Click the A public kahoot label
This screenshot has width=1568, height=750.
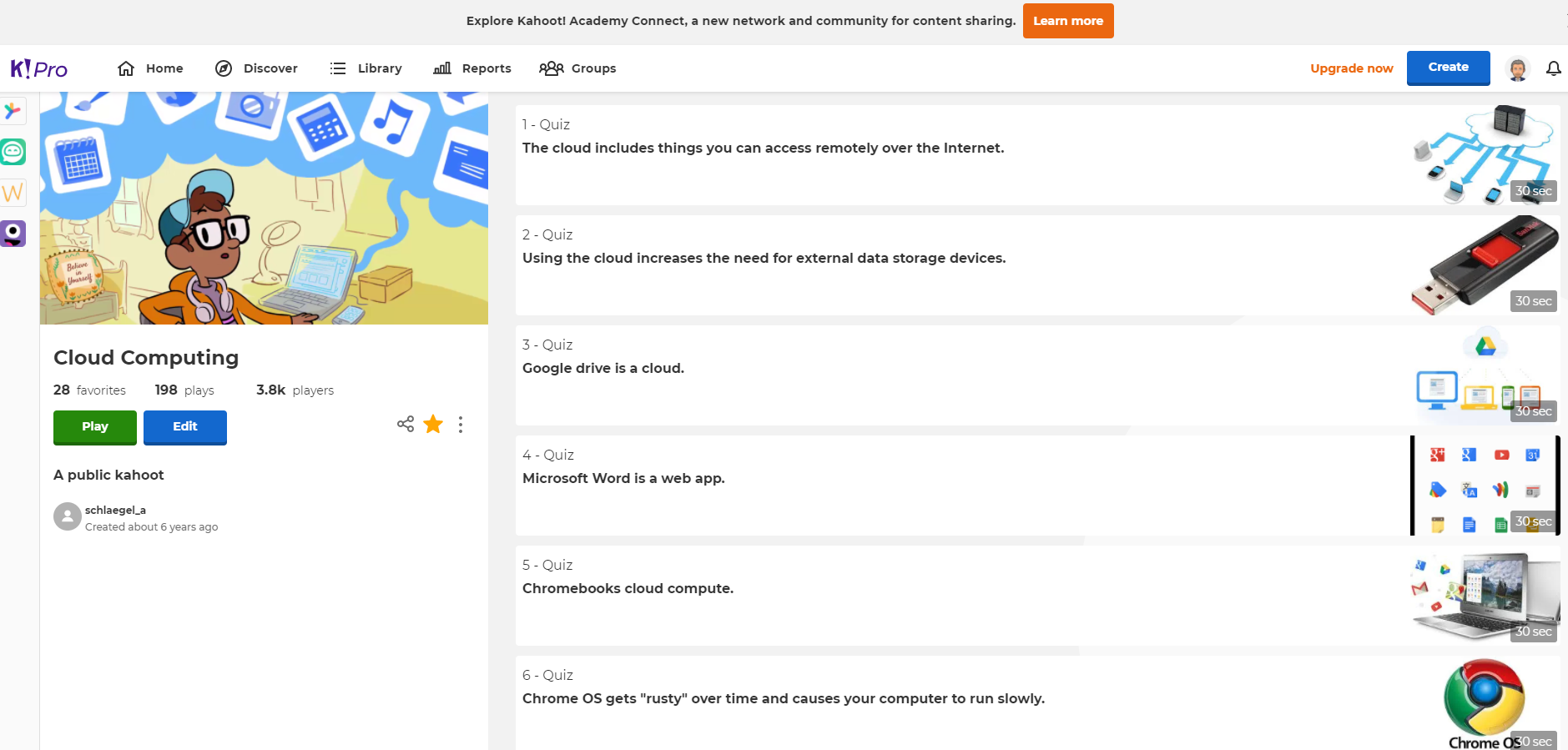point(108,475)
